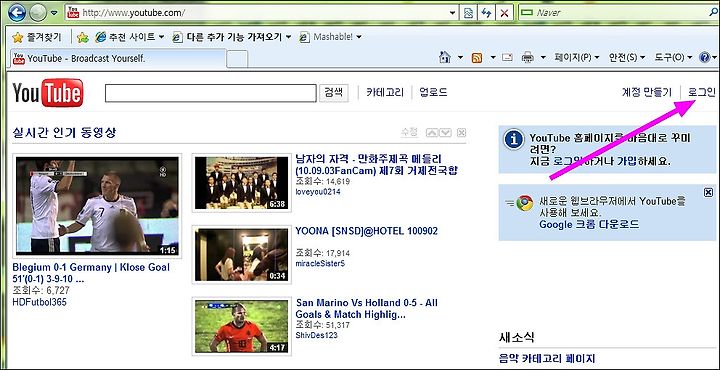Open YOONA [SNSD]@HOTEL 100902 title
Image resolution: width=720 pixels, height=370 pixels.
pyautogui.click(x=366, y=231)
